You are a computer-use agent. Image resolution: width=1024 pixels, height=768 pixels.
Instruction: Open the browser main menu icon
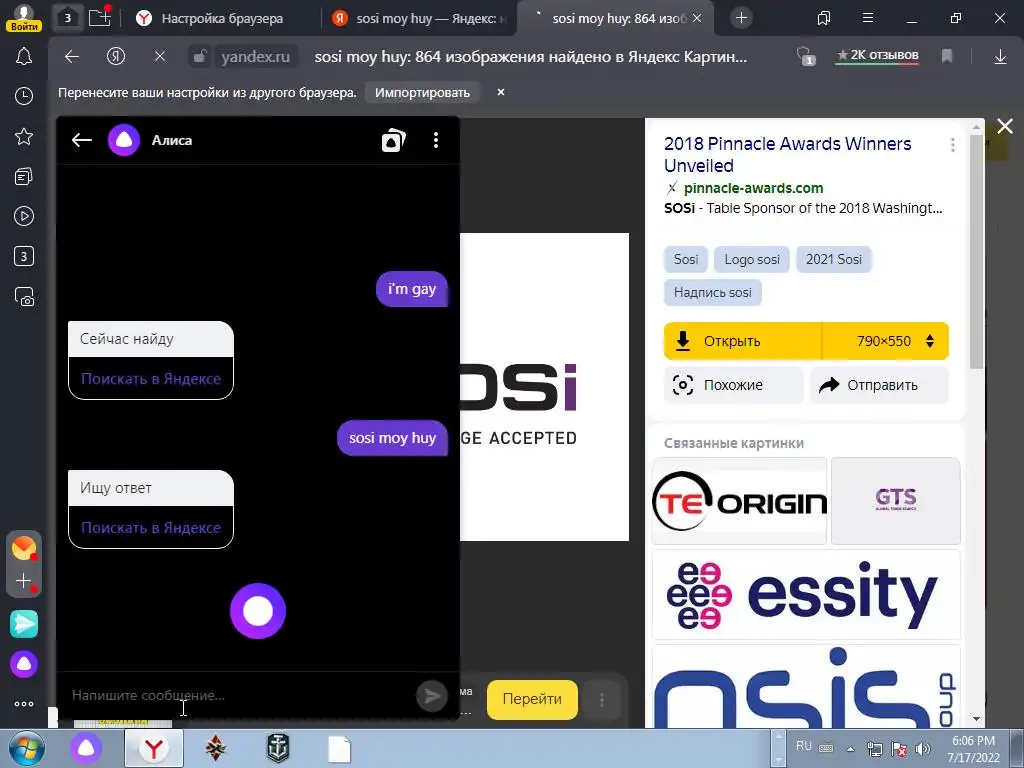pyautogui.click(x=868, y=18)
